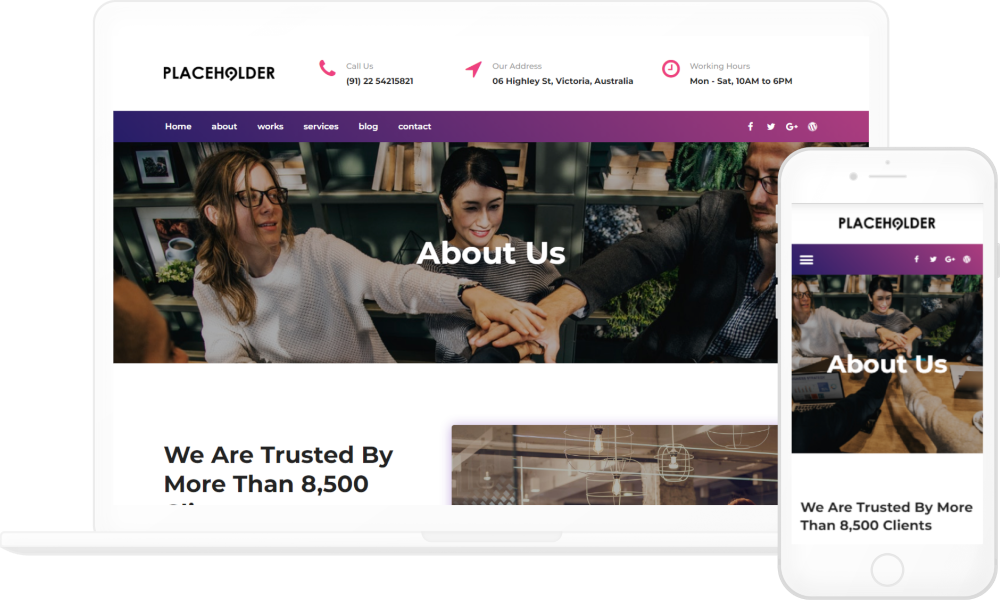Click the clock icon by Working Hours

[x=671, y=68]
